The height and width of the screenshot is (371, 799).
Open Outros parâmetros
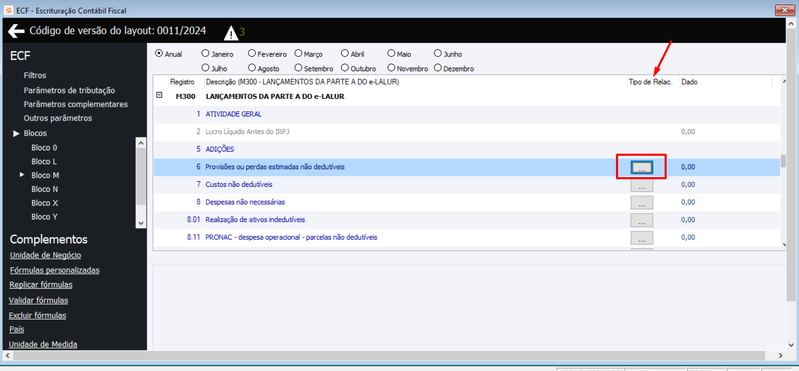pos(58,118)
